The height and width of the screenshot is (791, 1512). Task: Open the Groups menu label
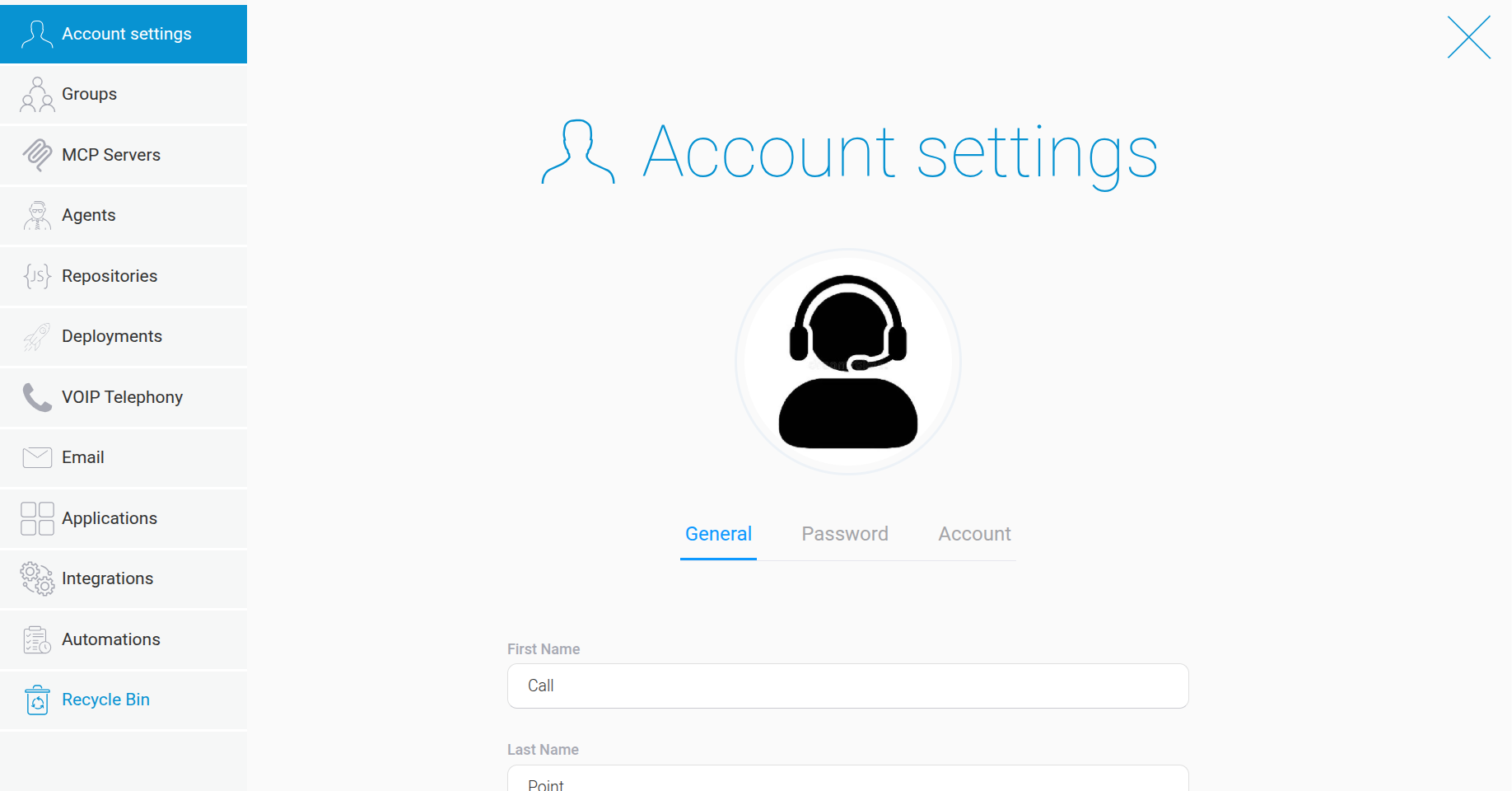click(89, 94)
